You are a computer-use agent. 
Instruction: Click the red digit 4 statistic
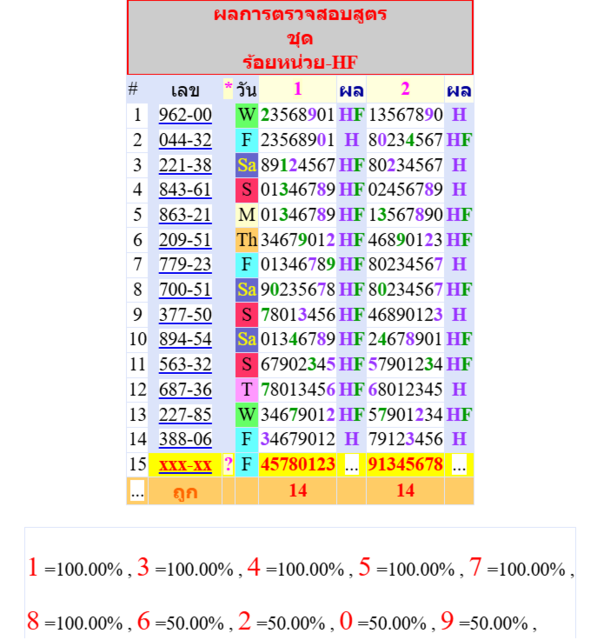[254, 567]
